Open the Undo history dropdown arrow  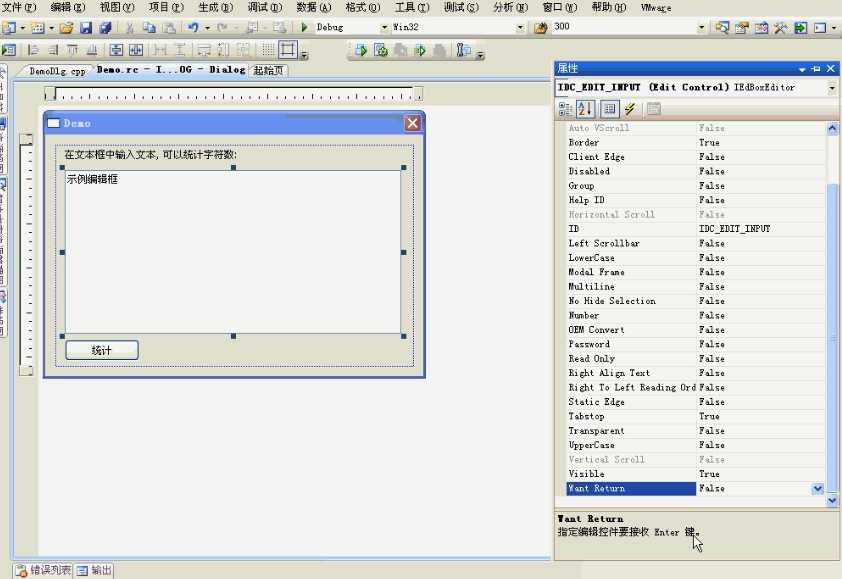click(x=207, y=27)
